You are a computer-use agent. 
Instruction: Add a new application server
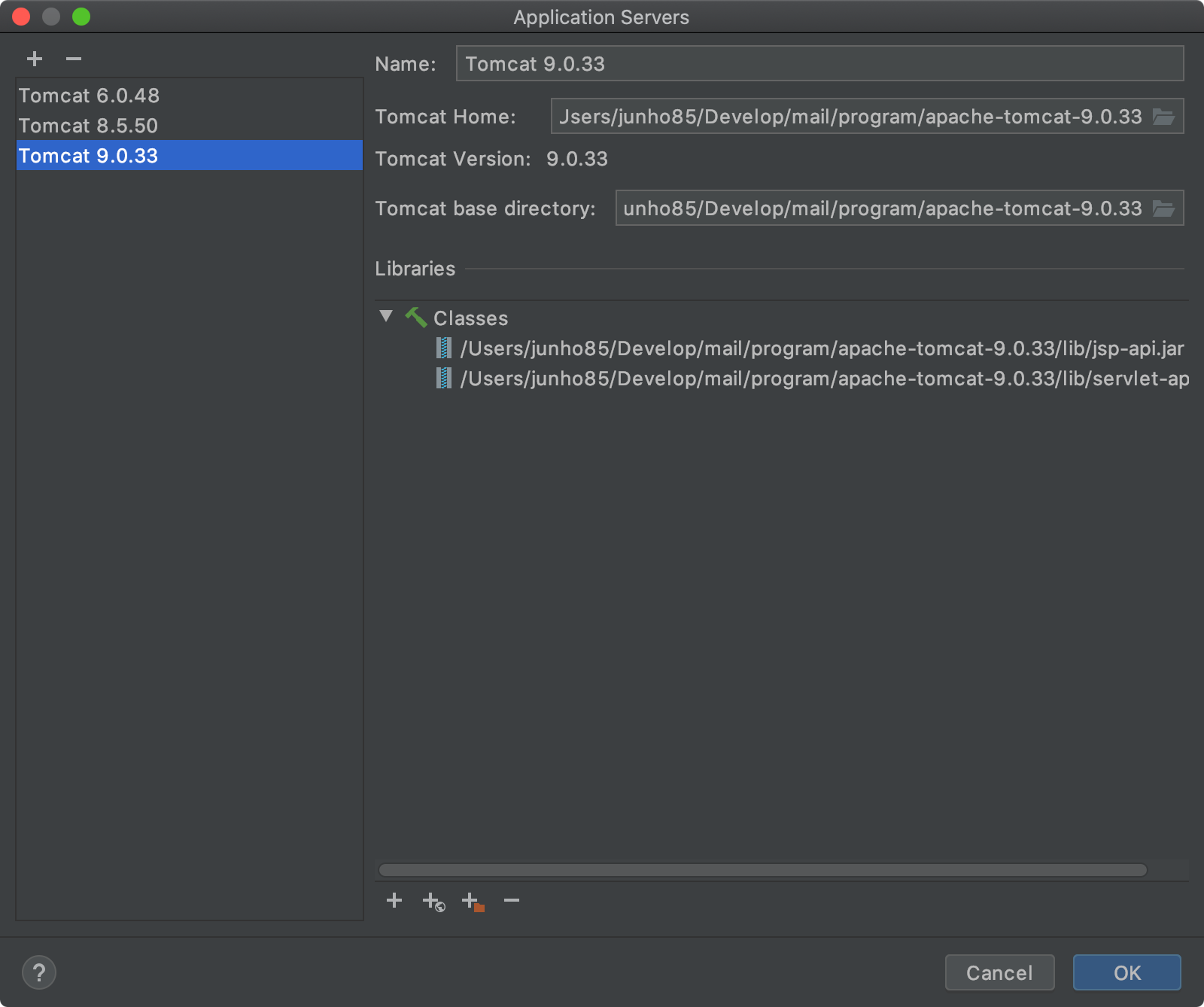[x=35, y=59]
